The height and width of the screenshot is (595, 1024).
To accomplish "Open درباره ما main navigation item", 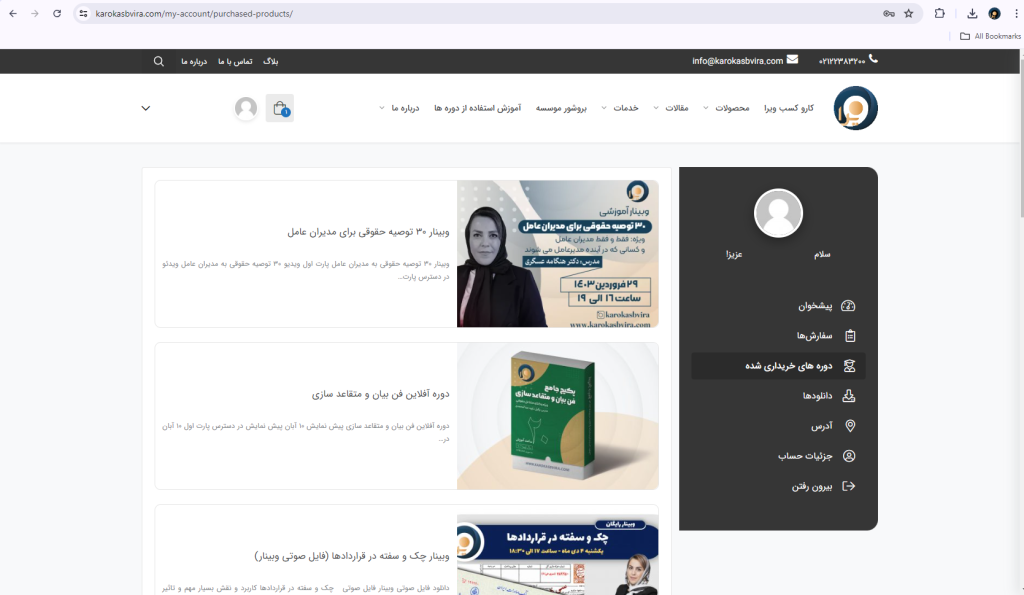I will [405, 108].
